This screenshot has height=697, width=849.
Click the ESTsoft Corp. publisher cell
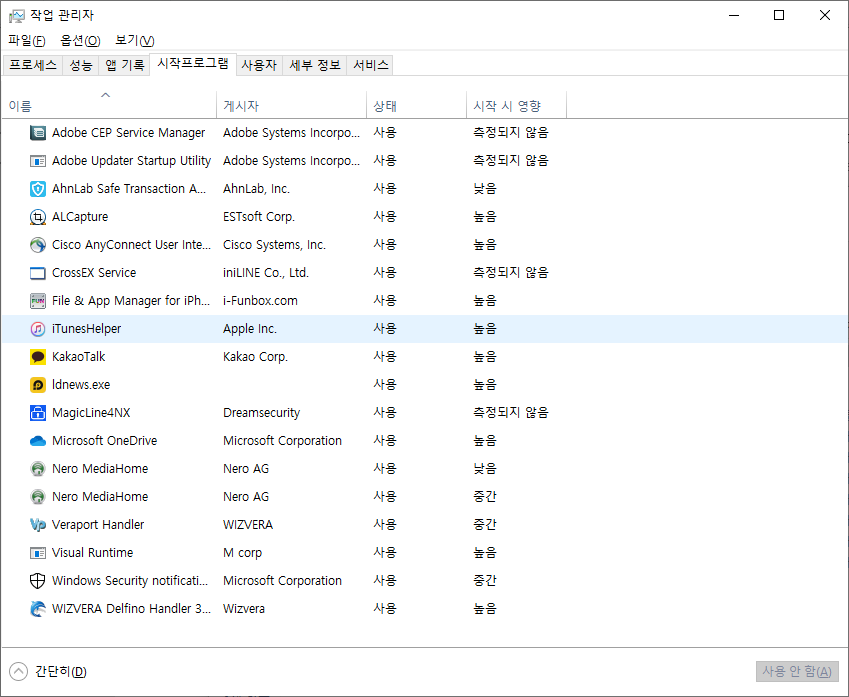point(259,217)
